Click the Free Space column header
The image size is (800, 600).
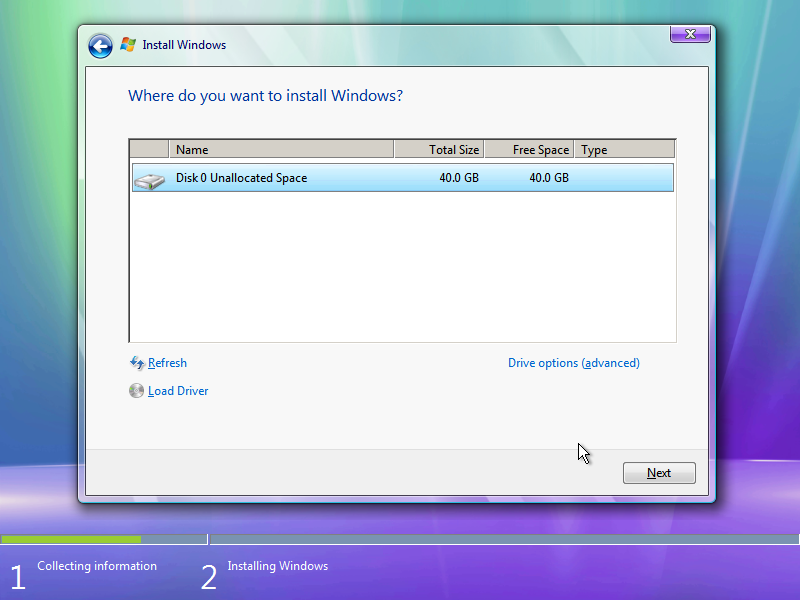click(541, 149)
